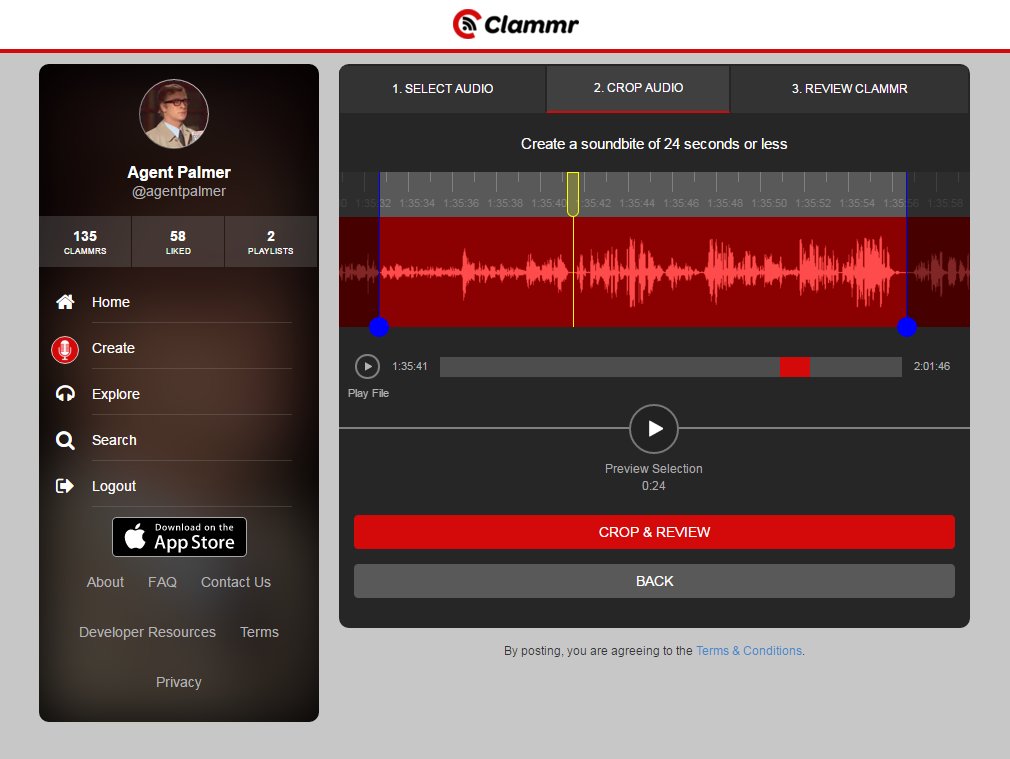Screen dimensions: 1010x759
Task: Open the Terms & Conditions link
Action: click(749, 651)
